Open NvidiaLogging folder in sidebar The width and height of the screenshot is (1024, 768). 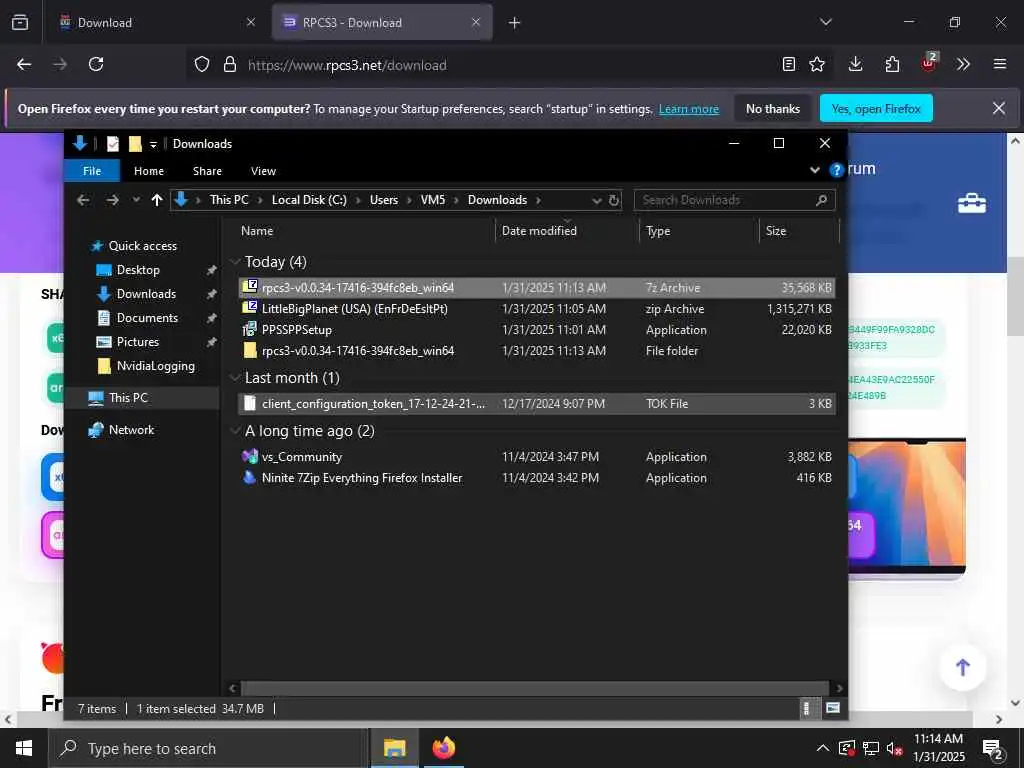pos(155,366)
